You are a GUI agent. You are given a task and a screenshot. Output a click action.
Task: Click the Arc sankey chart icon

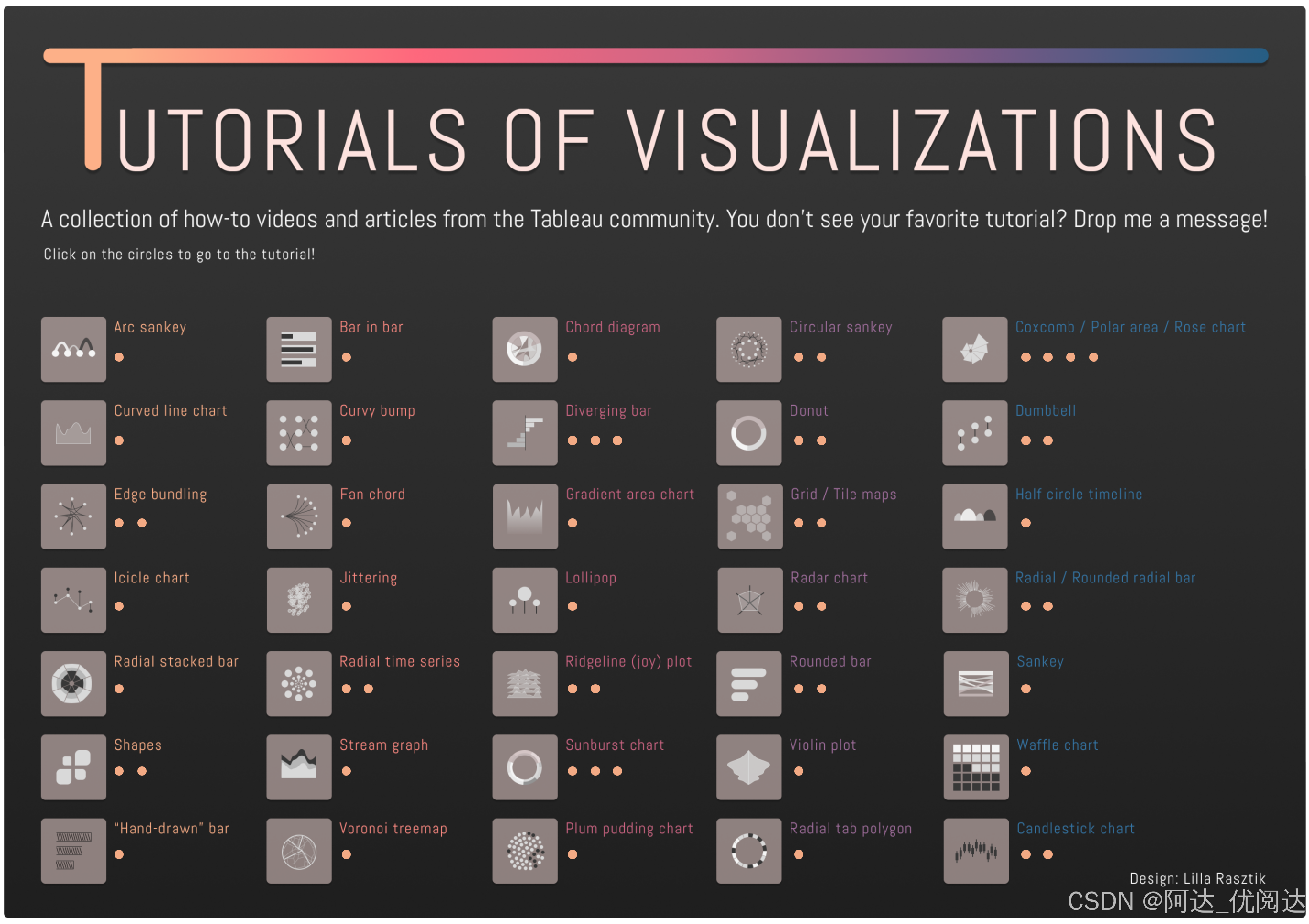pos(74,349)
